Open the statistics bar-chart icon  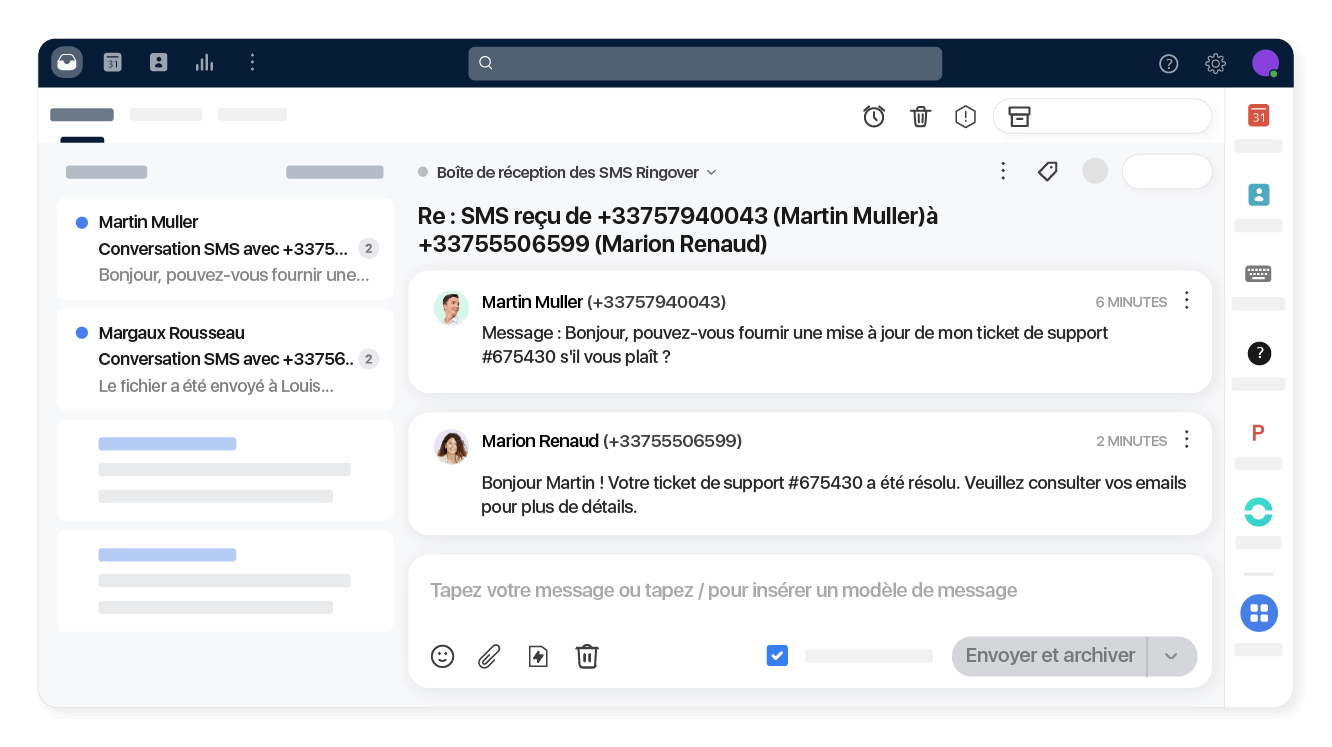[204, 62]
